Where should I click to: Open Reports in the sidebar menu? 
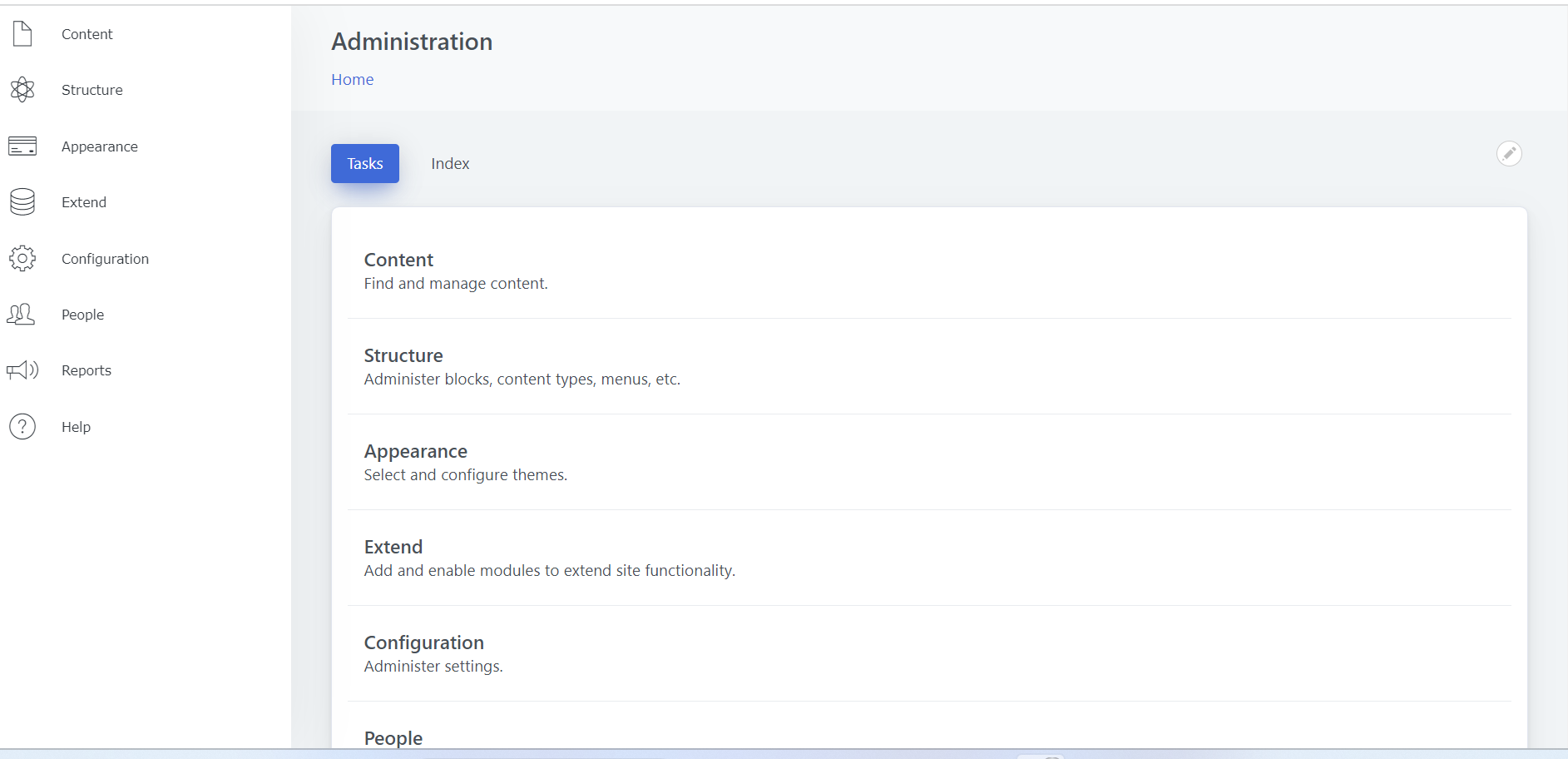click(x=87, y=370)
